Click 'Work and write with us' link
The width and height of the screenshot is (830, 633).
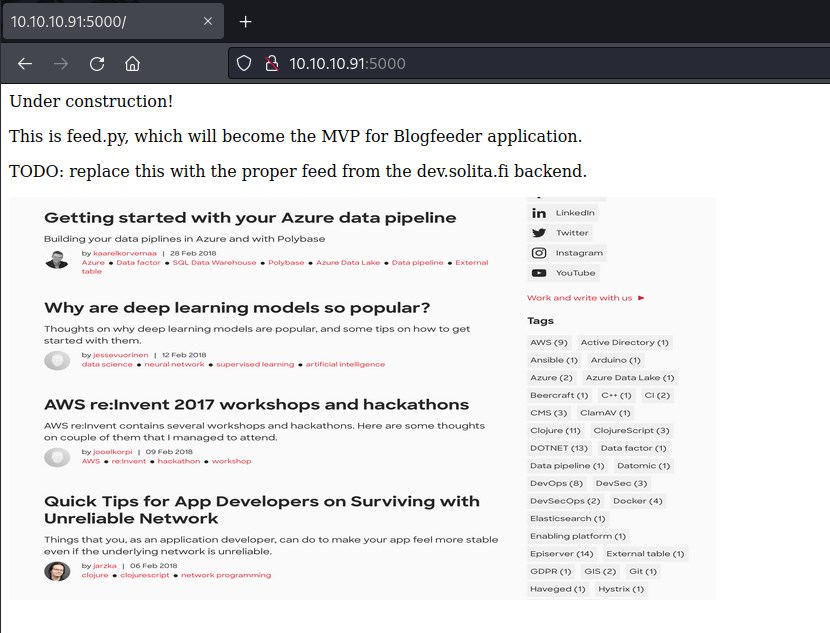pyautogui.click(x=580, y=298)
